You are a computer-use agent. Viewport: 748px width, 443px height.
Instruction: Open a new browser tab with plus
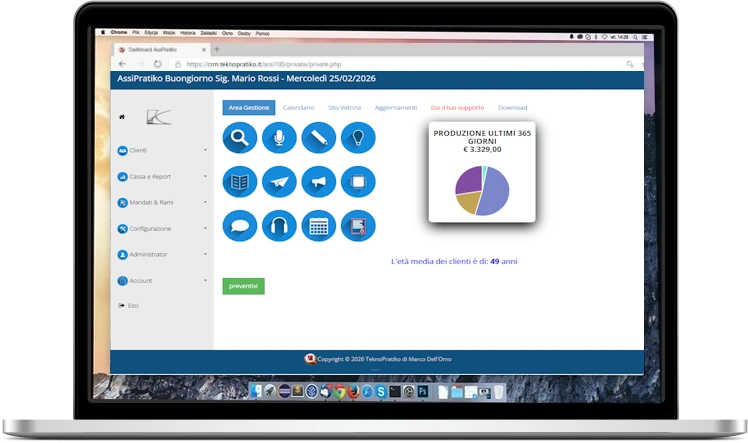click(217, 49)
